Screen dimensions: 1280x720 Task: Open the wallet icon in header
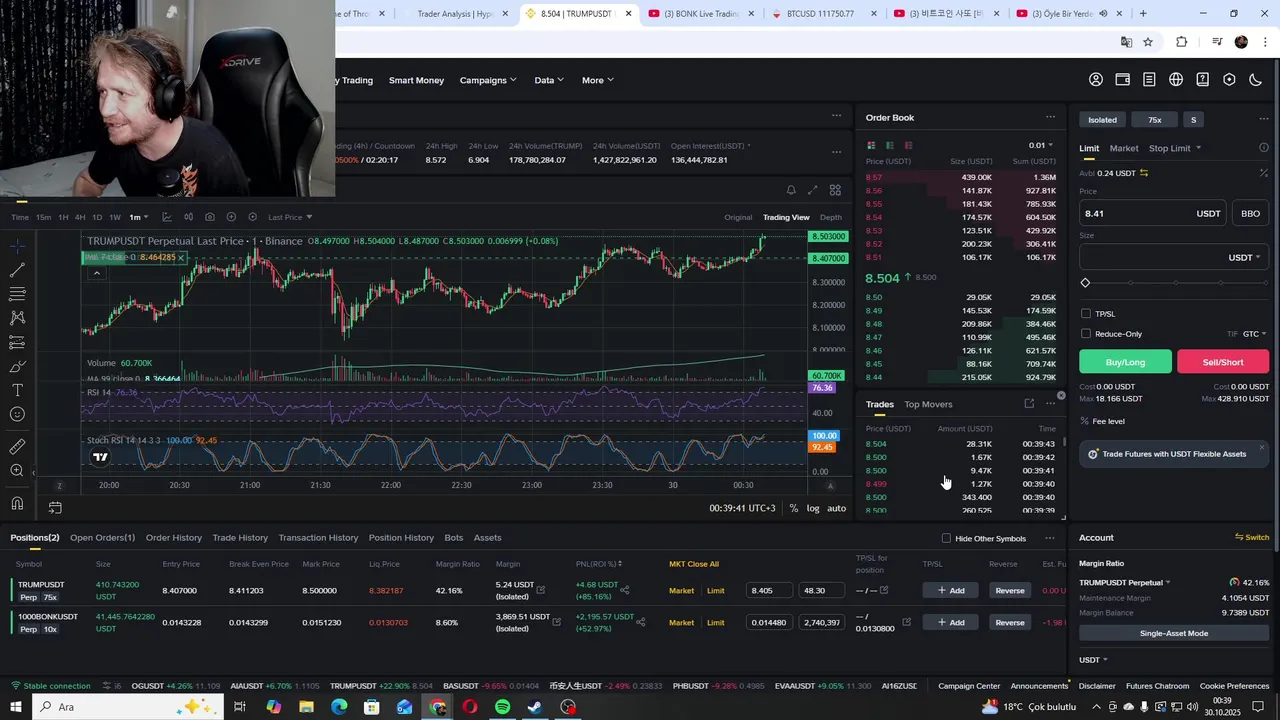[x=1123, y=80]
